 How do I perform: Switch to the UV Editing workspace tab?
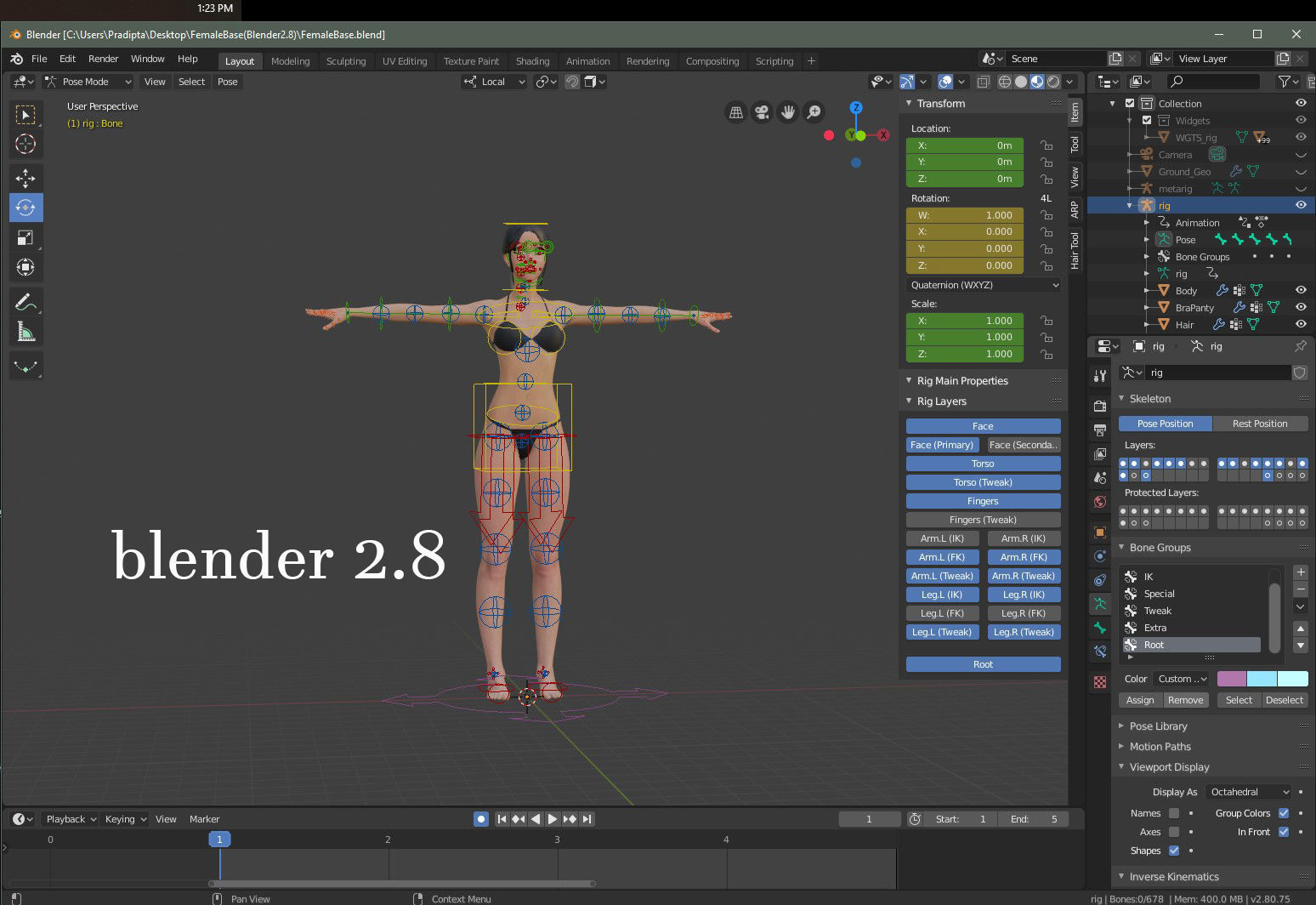point(405,61)
